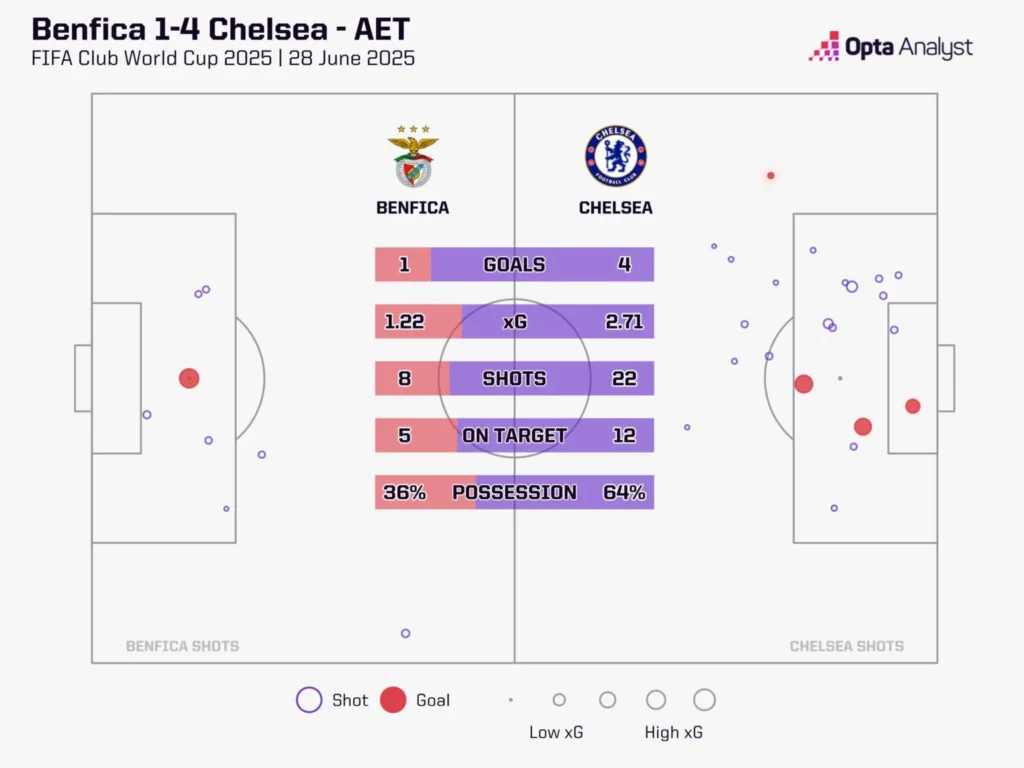
Task: Select the red Goal legend circle
Action: [393, 700]
